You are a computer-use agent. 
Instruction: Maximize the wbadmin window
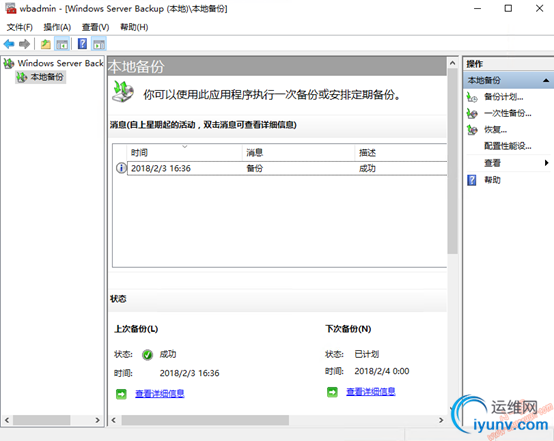click(508, 8)
